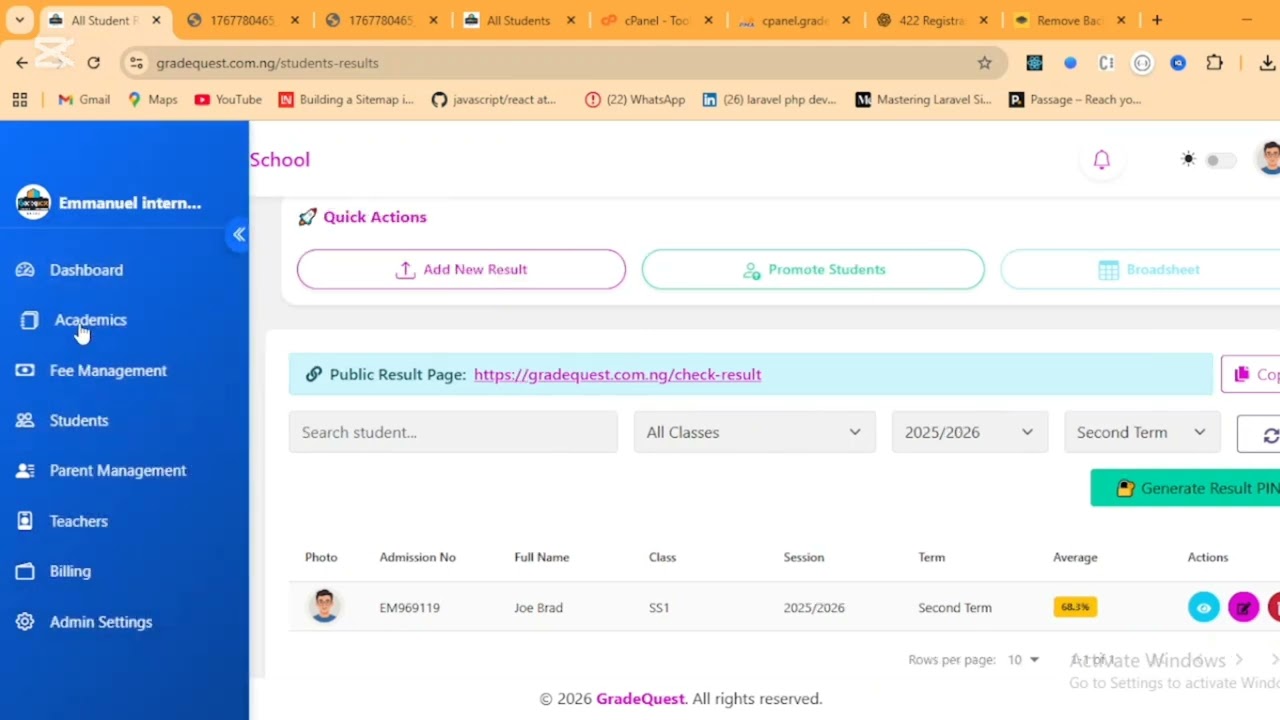Open the Mastering Laravel bookmark
The width and height of the screenshot is (1280, 720).
[923, 99]
